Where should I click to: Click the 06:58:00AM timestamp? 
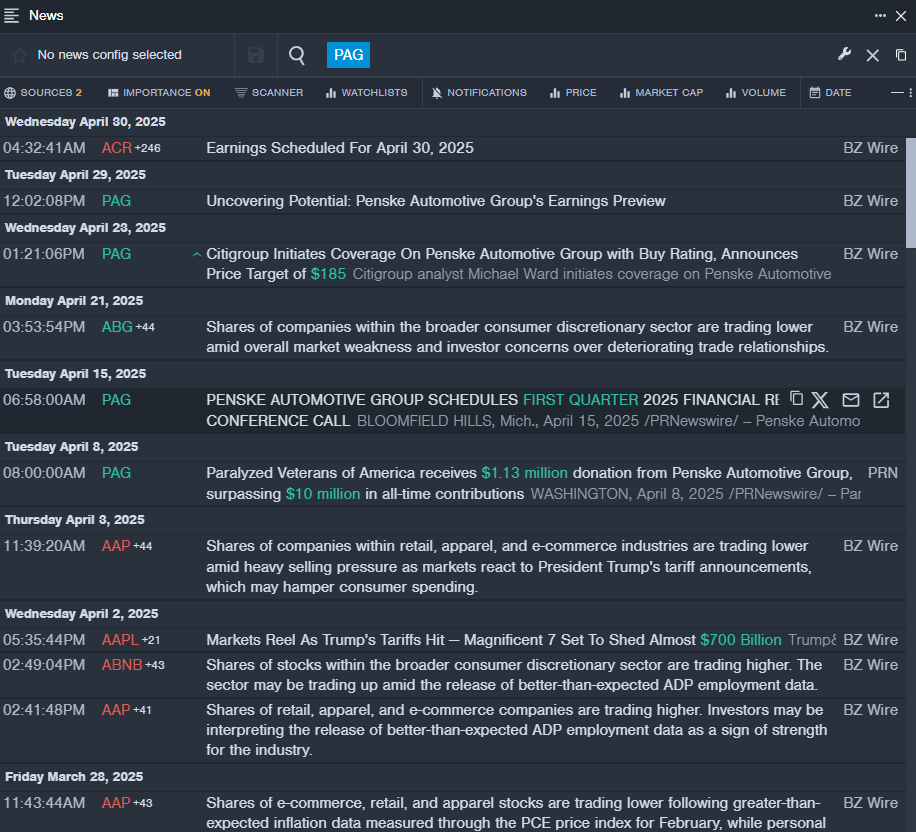(x=44, y=400)
